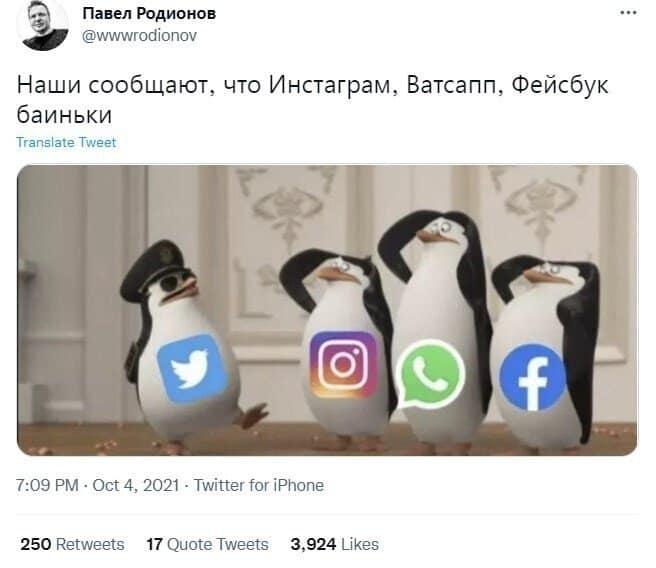View the 250 Retweets list
Image resolution: width=656 pixels, height=568 pixels.
[72, 544]
